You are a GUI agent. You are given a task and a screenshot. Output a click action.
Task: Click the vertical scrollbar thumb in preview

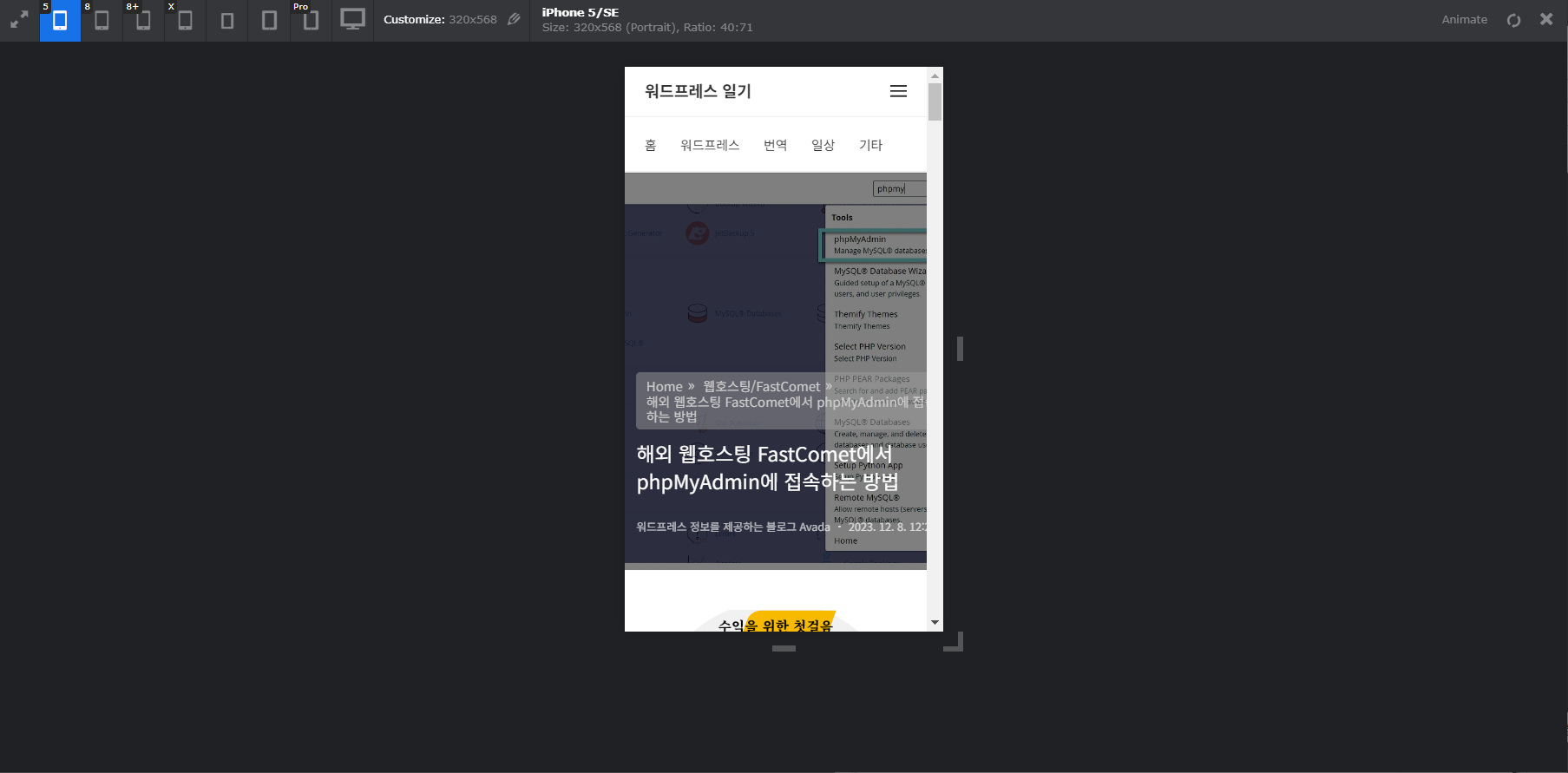(x=935, y=102)
